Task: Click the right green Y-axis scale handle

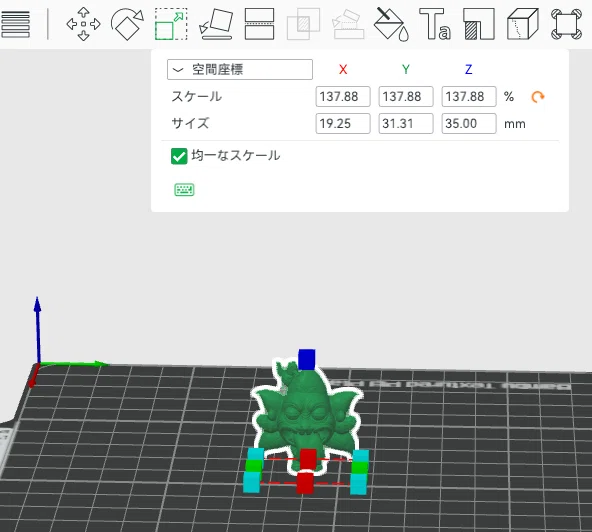Action: pos(359,467)
